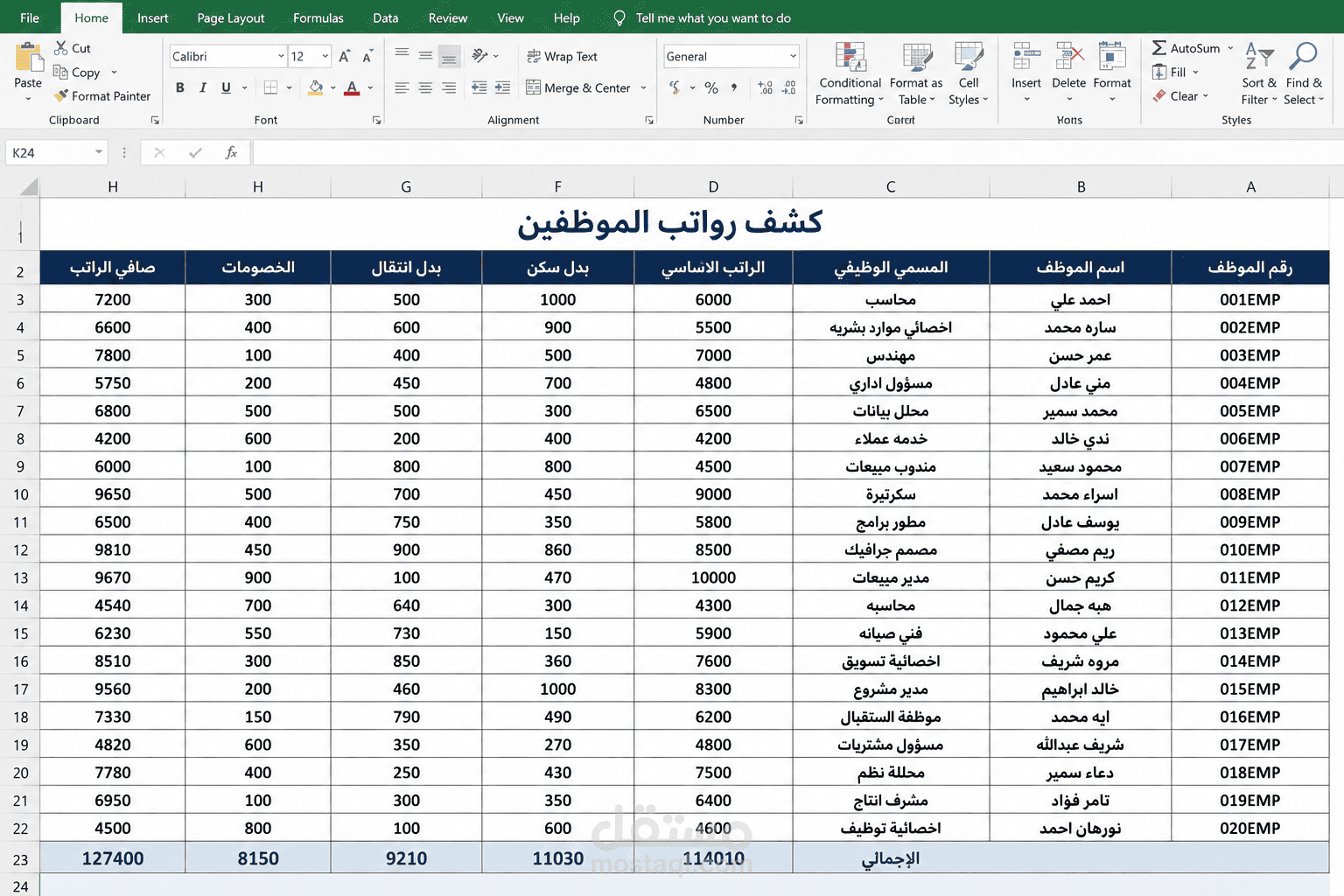Image resolution: width=1344 pixels, height=896 pixels.
Task: Click the Format as Table button
Action: click(x=916, y=73)
